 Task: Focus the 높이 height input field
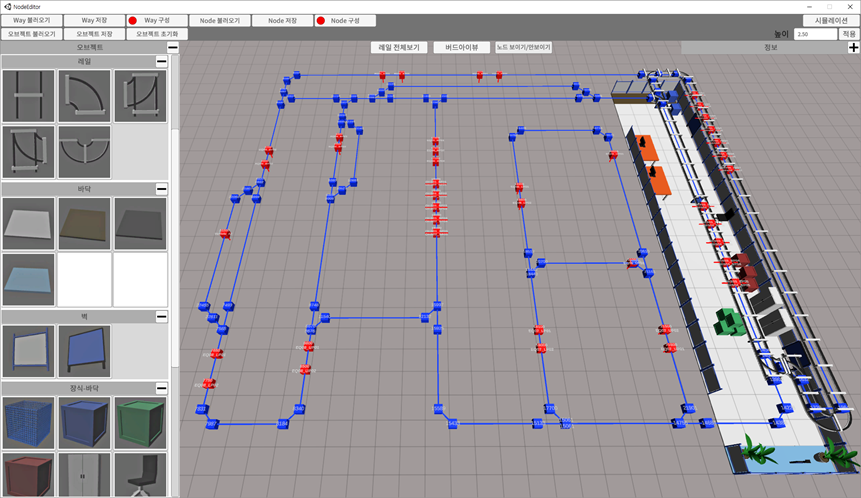[x=815, y=34]
